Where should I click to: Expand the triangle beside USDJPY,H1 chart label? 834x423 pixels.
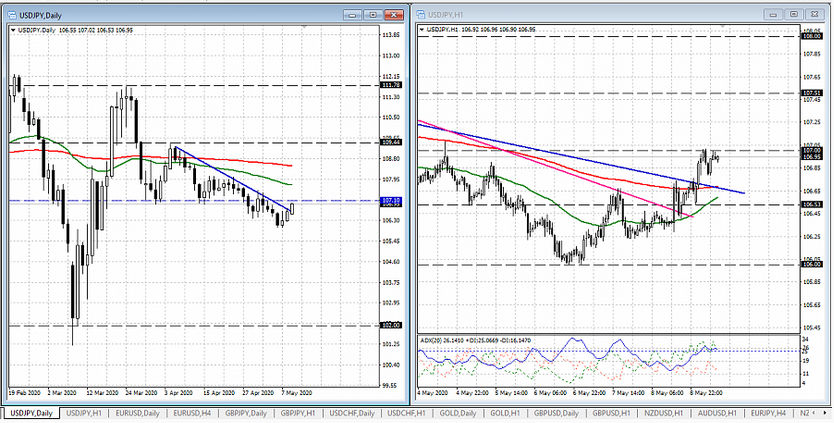[421, 30]
